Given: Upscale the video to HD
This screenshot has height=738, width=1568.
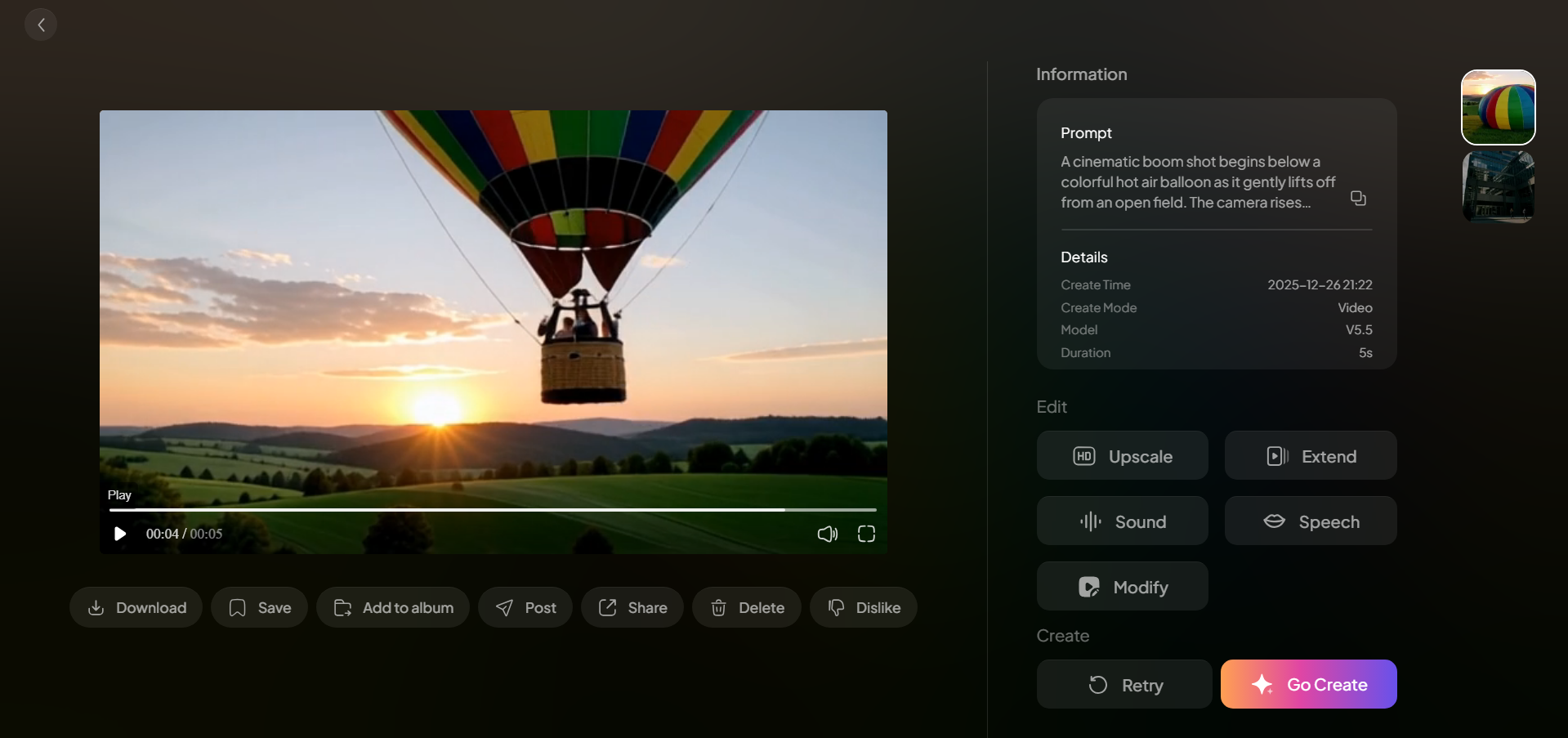Looking at the screenshot, I should pos(1123,455).
